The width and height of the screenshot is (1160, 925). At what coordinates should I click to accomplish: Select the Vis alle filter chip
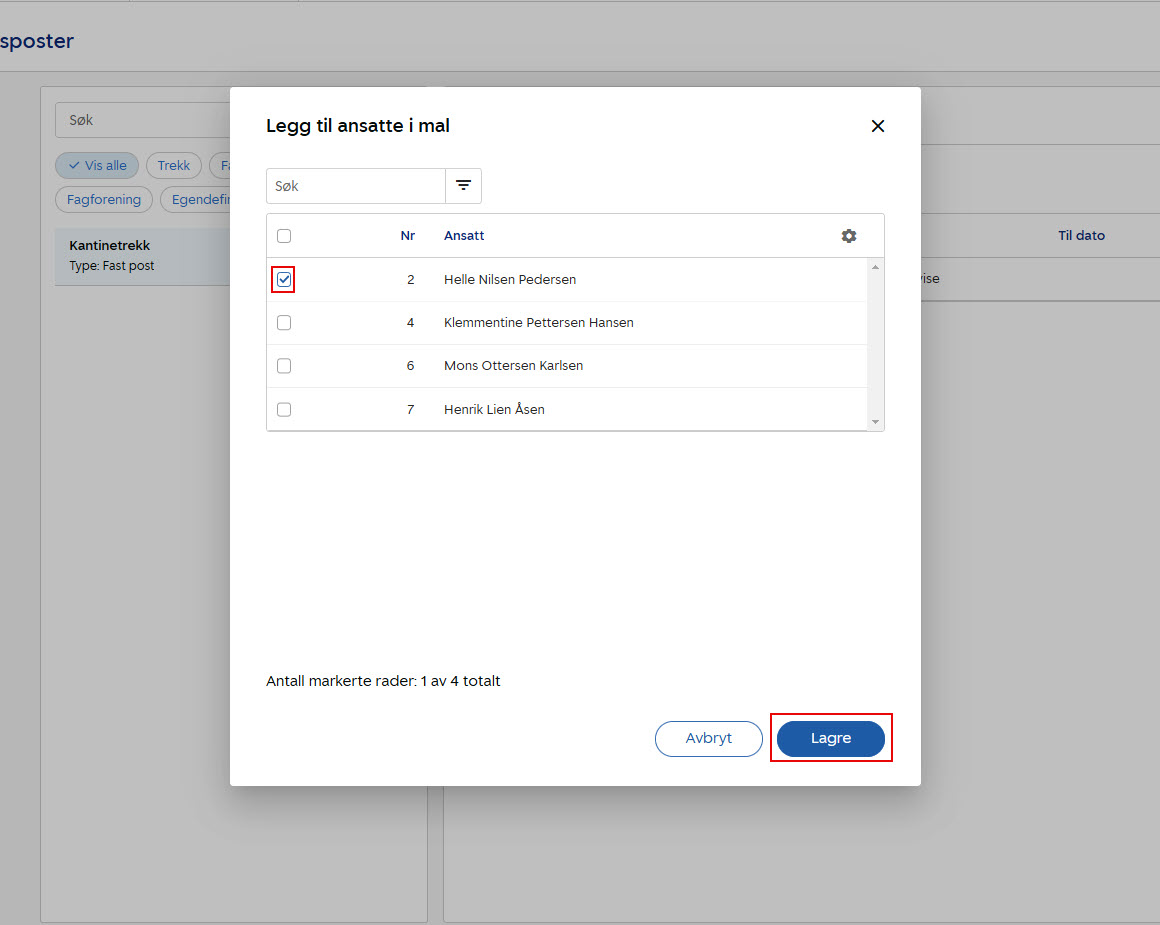point(97,166)
